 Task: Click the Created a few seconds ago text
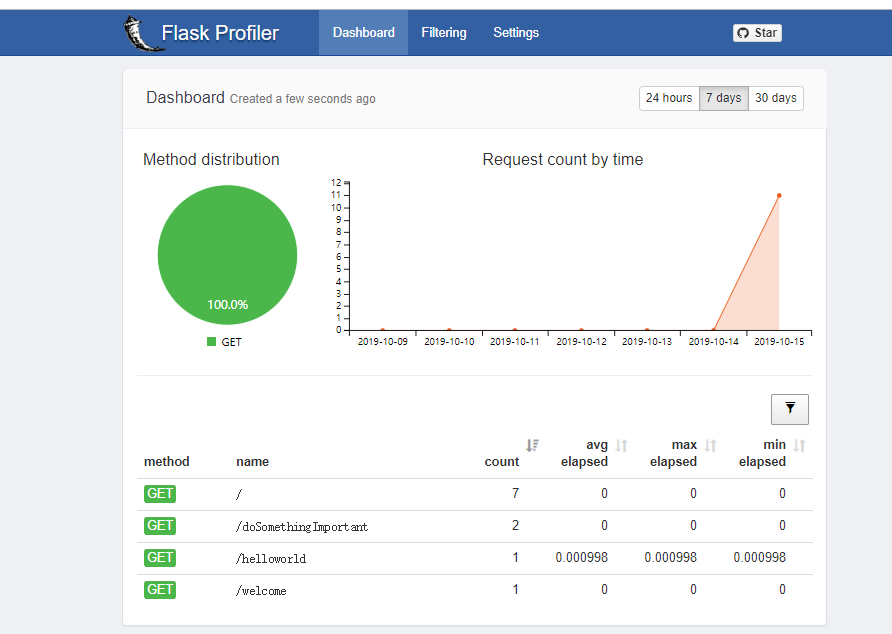click(x=303, y=99)
